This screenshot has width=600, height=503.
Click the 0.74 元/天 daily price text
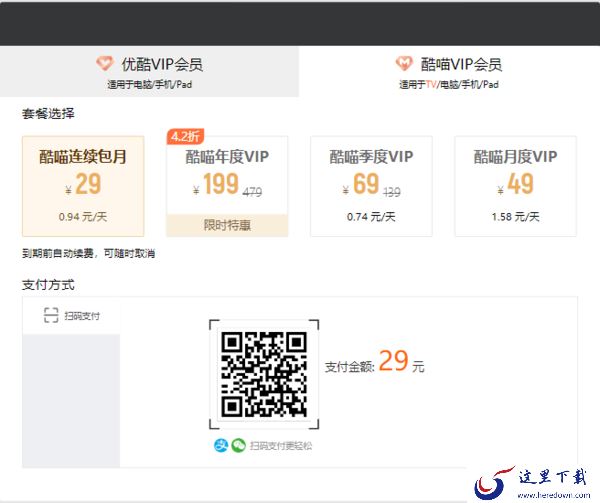coord(371,217)
